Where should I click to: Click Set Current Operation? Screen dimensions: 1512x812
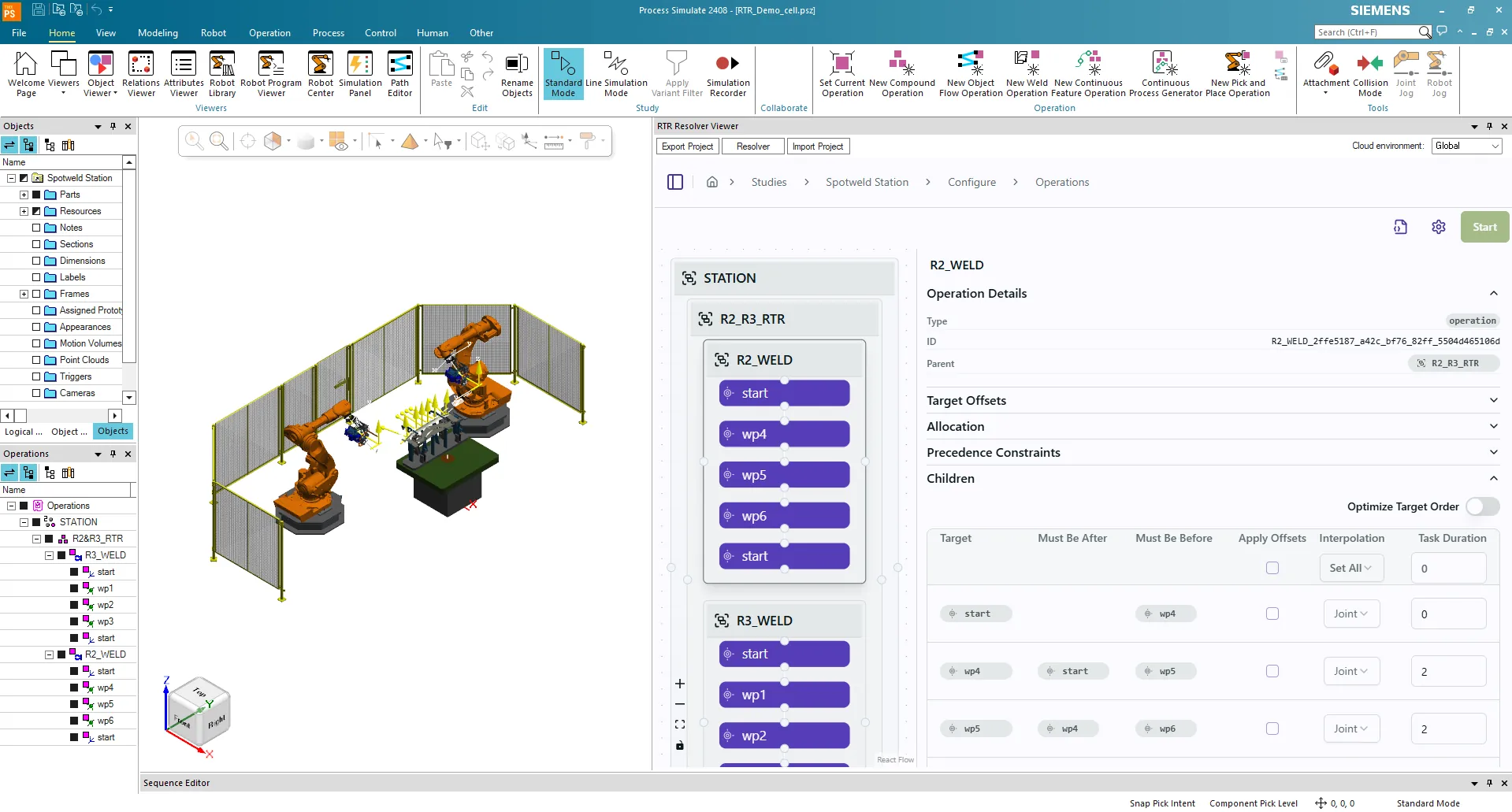click(842, 74)
